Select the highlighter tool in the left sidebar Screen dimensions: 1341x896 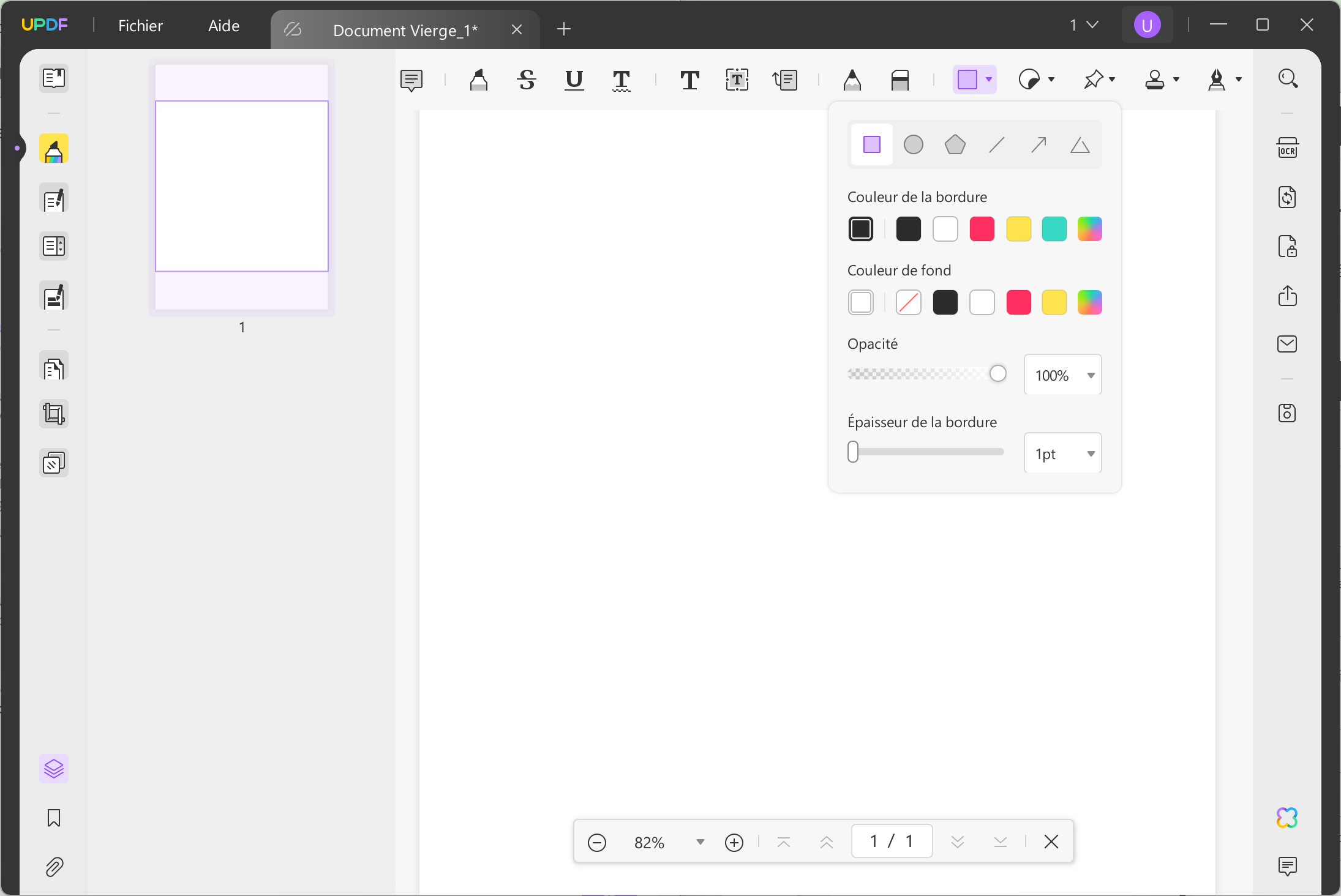click(x=54, y=149)
